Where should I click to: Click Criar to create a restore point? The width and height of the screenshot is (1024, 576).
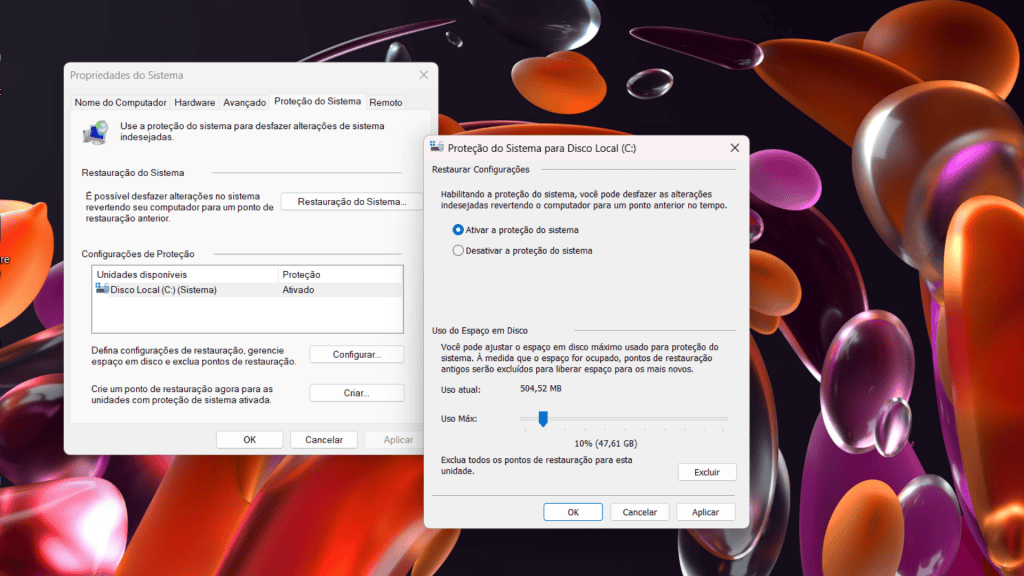click(356, 393)
